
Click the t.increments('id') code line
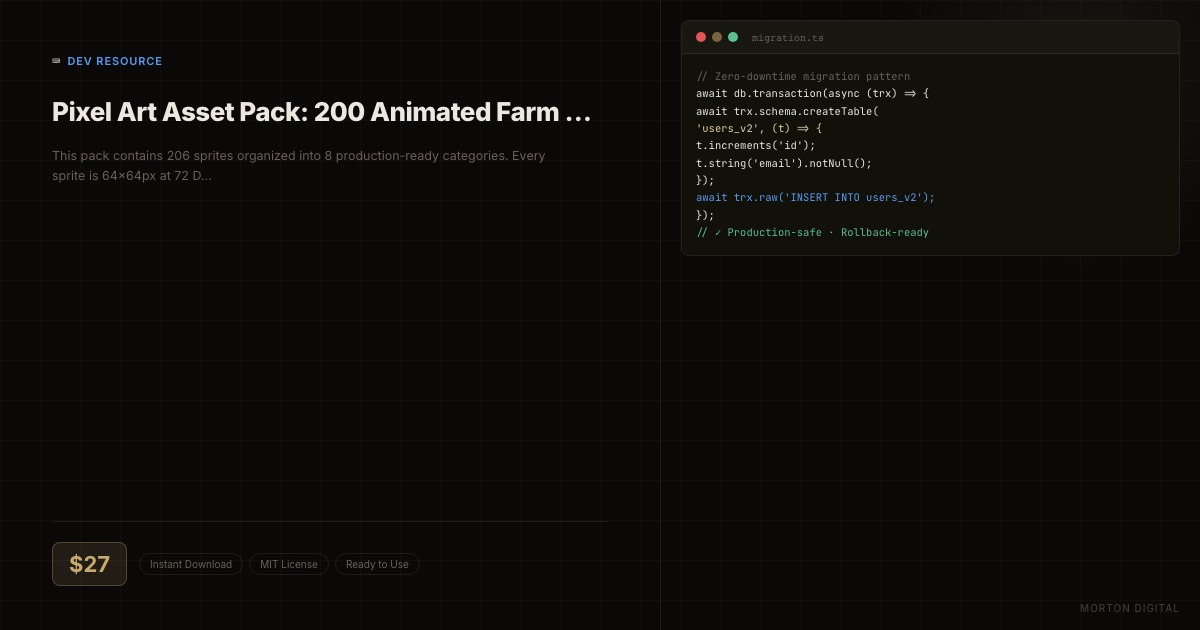(x=756, y=145)
